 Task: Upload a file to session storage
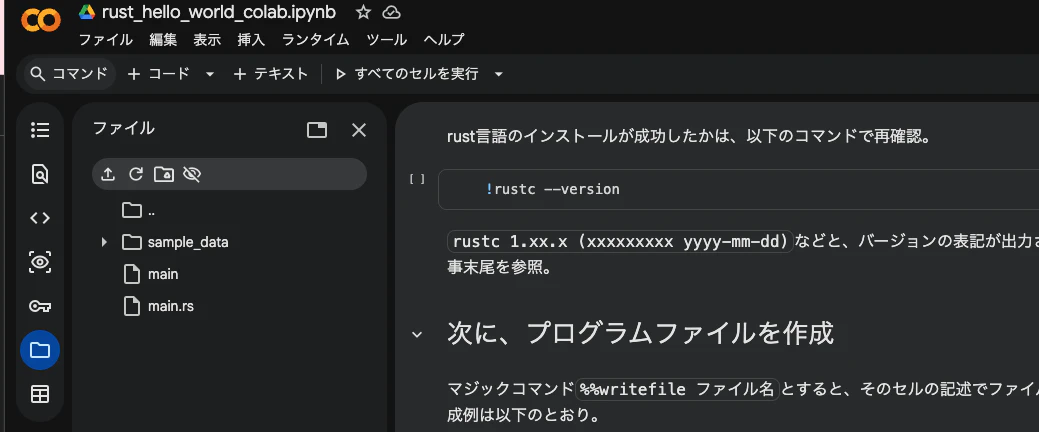pyautogui.click(x=107, y=174)
